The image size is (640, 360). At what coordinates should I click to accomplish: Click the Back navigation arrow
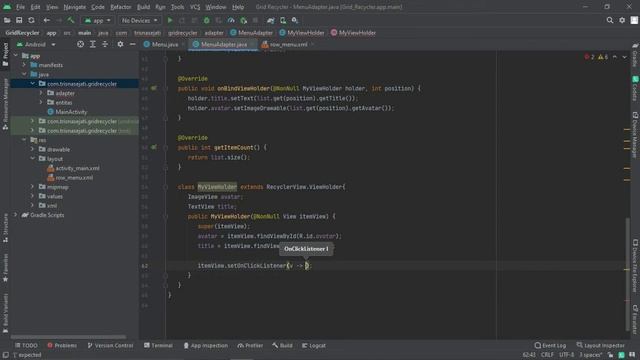(47, 20)
